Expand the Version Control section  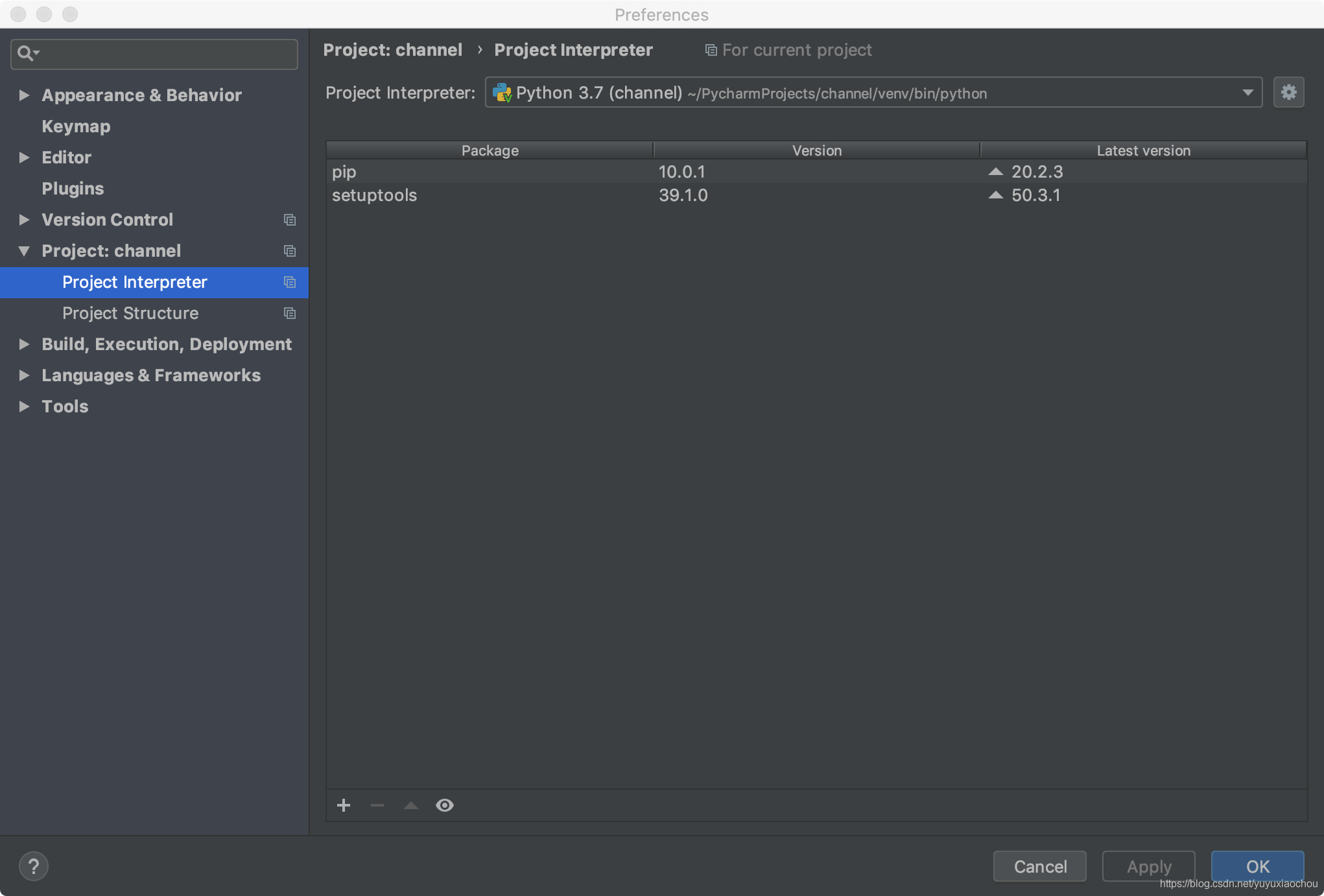tap(24, 219)
